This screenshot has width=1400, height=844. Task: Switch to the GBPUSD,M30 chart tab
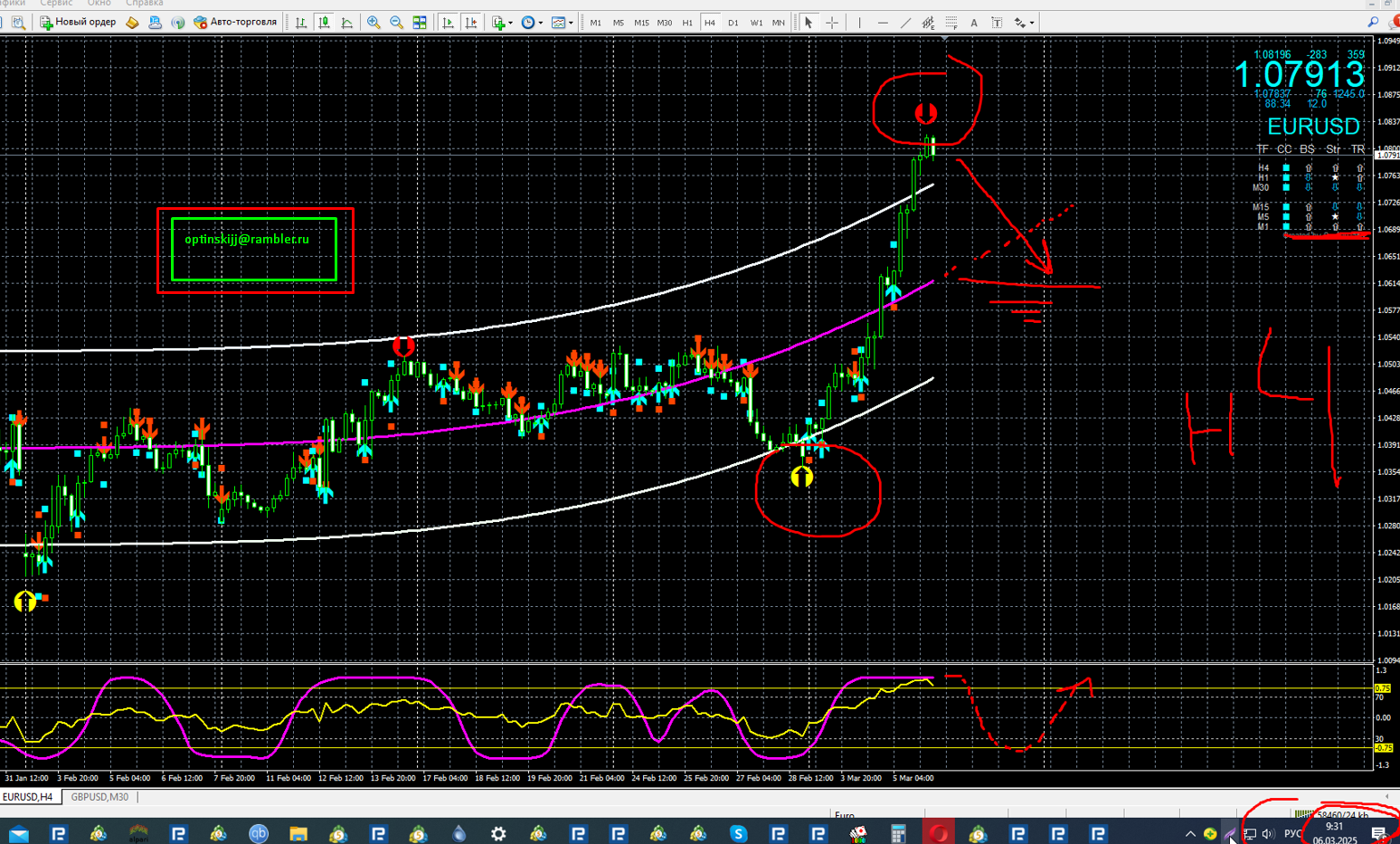pyautogui.click(x=99, y=797)
